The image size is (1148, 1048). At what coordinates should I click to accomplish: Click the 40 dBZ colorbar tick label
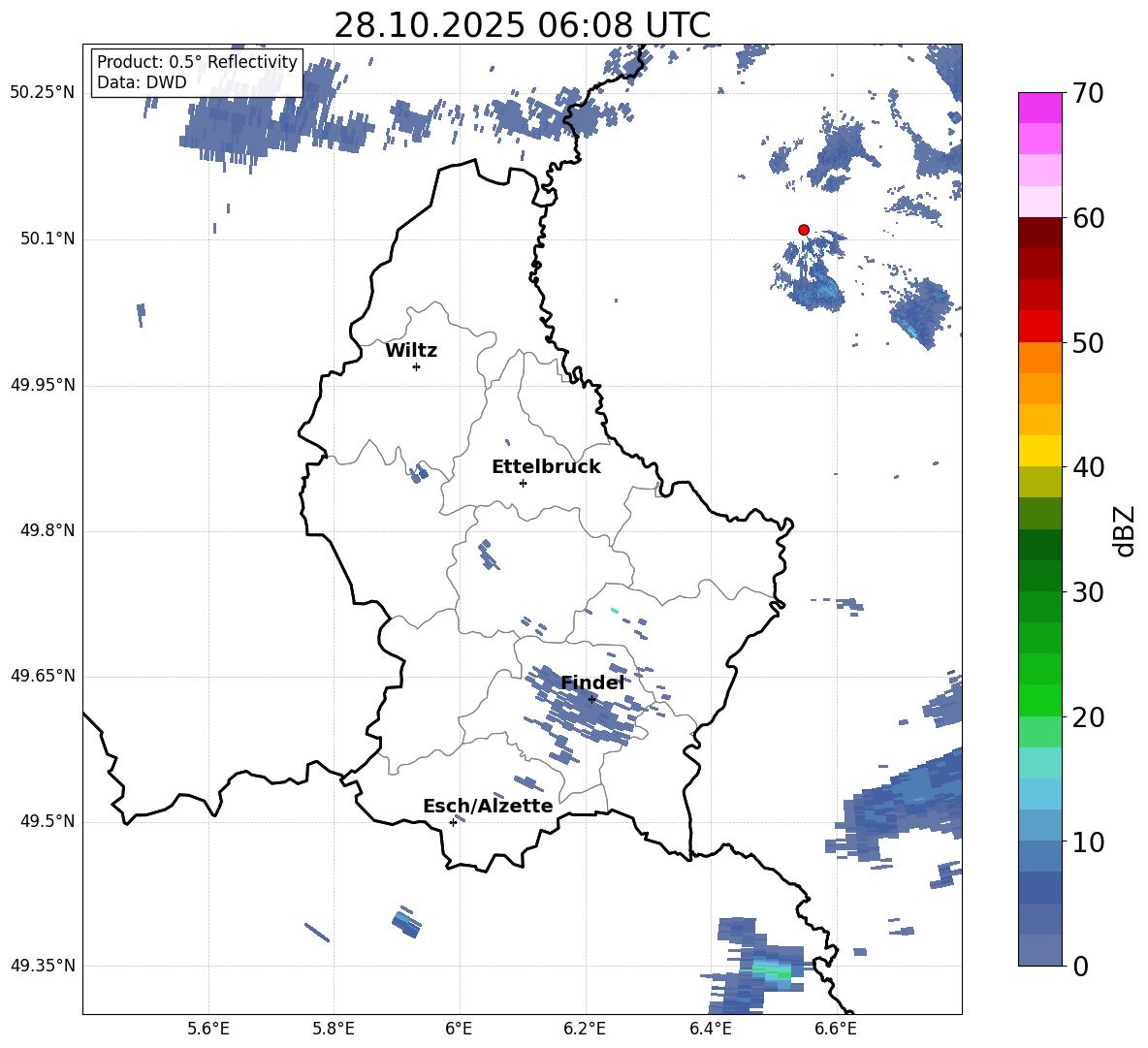coord(1088,467)
